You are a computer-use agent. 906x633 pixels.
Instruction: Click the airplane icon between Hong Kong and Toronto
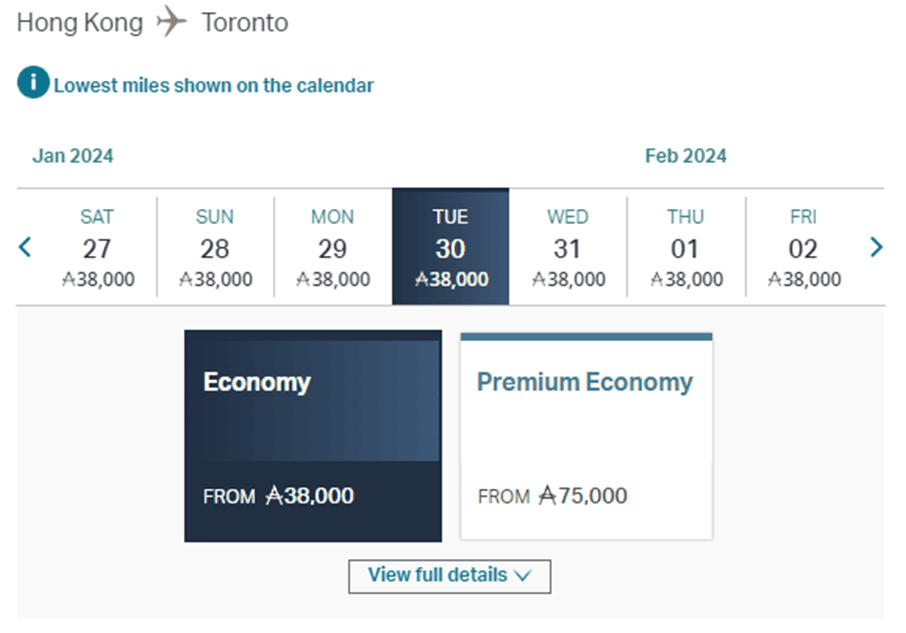coord(172,22)
